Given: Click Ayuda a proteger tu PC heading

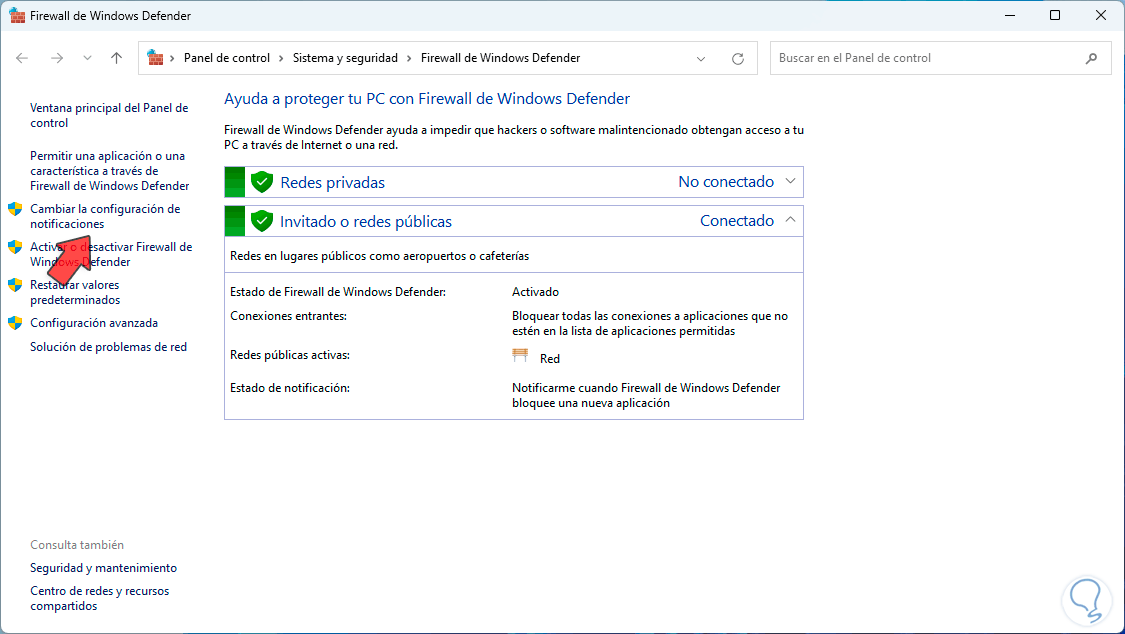Looking at the screenshot, I should [x=427, y=99].
